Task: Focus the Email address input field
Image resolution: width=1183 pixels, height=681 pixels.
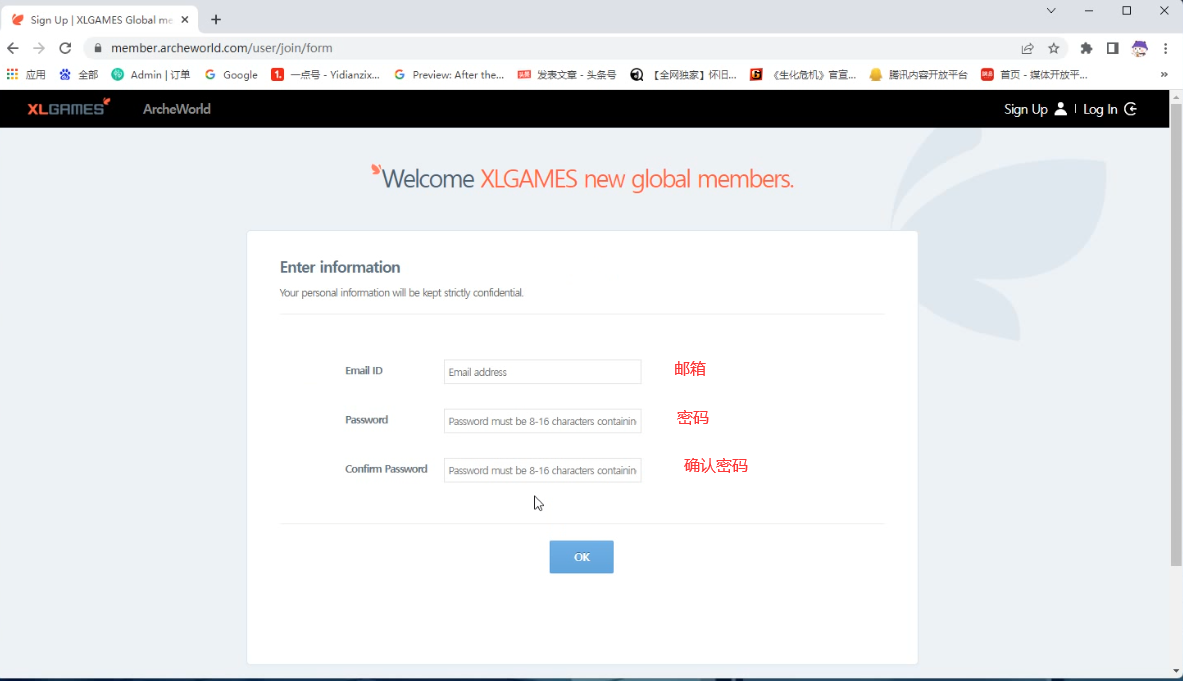Action: 542,372
